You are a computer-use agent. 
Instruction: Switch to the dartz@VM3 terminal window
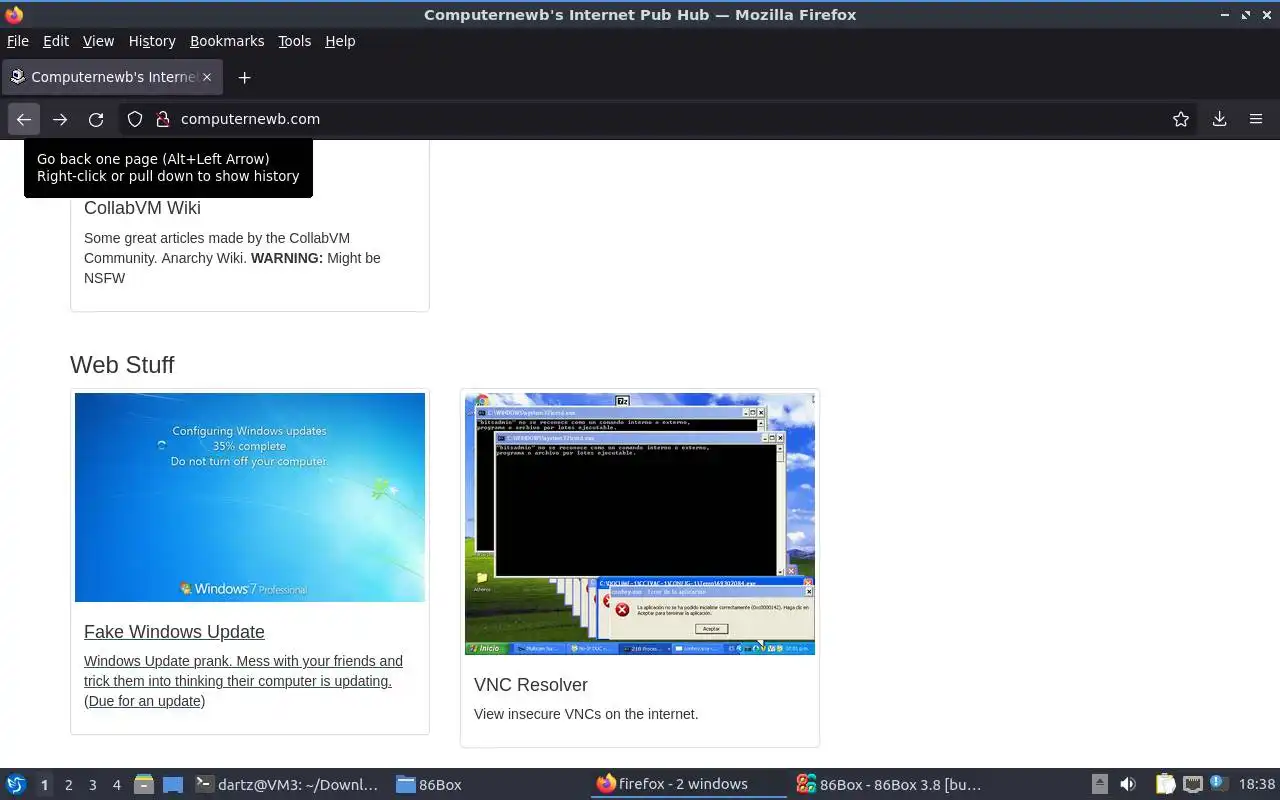pyautogui.click(x=287, y=785)
